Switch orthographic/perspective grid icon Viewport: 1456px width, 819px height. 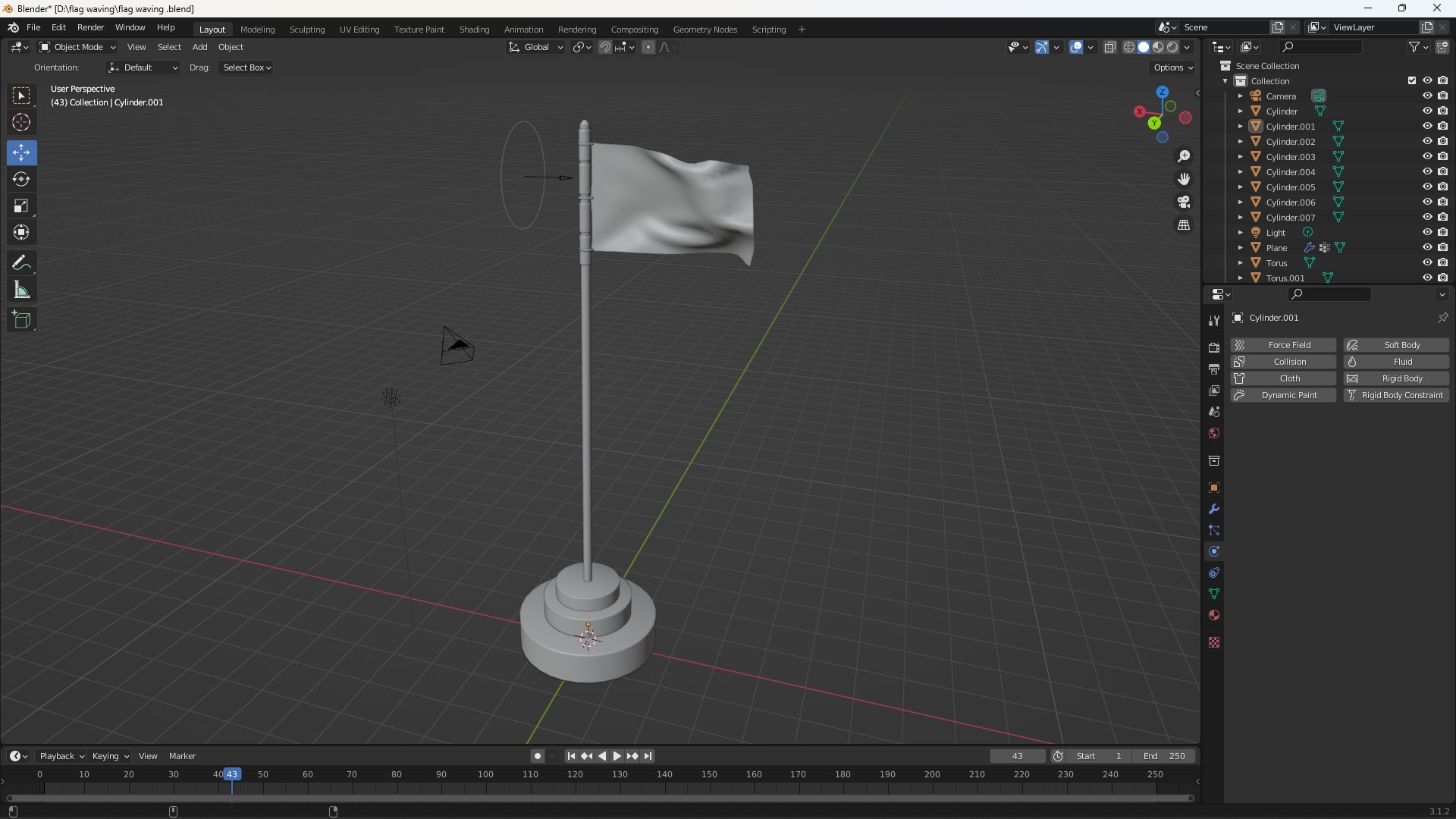(x=1183, y=224)
